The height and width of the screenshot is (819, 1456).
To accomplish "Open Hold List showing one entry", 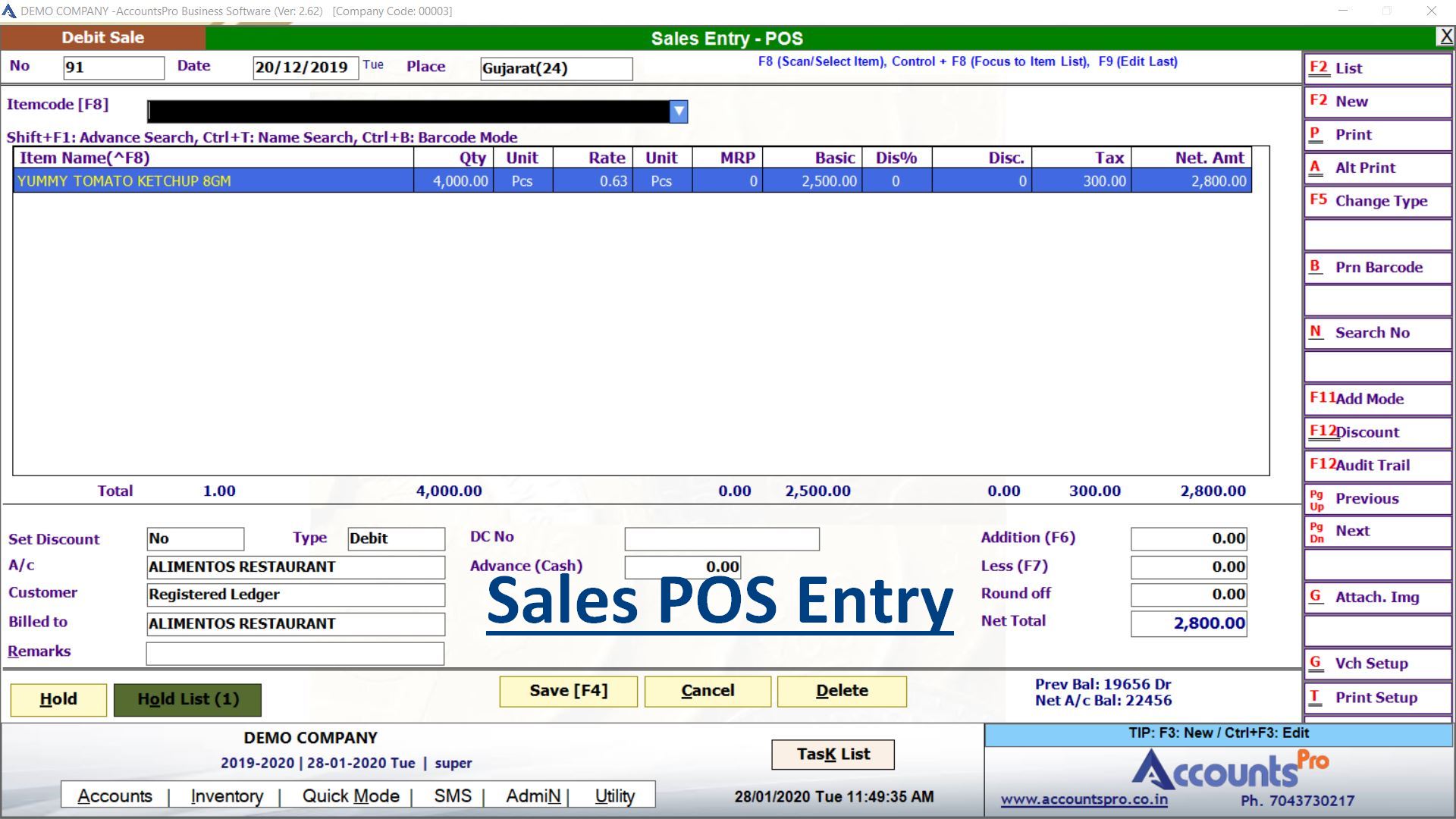I will 187,698.
